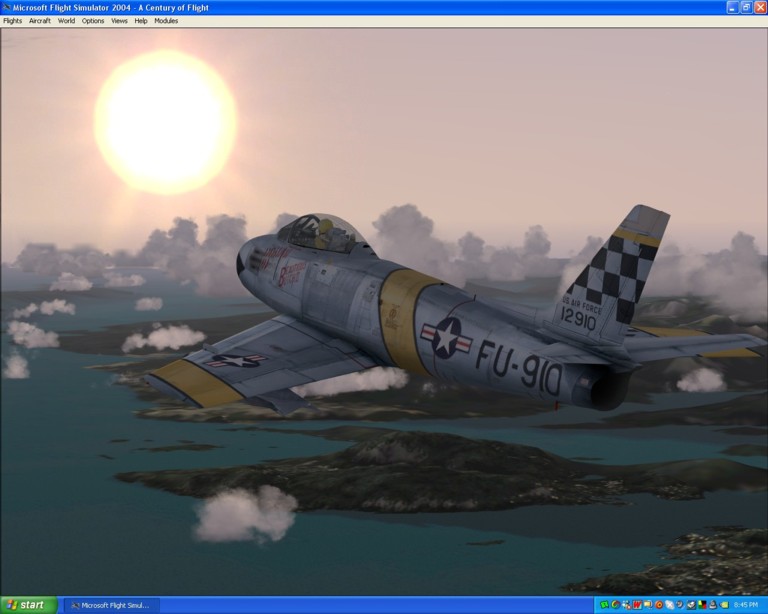Viewport: 768px width, 614px height.
Task: Click the orange circular tray icon
Action: click(x=658, y=605)
